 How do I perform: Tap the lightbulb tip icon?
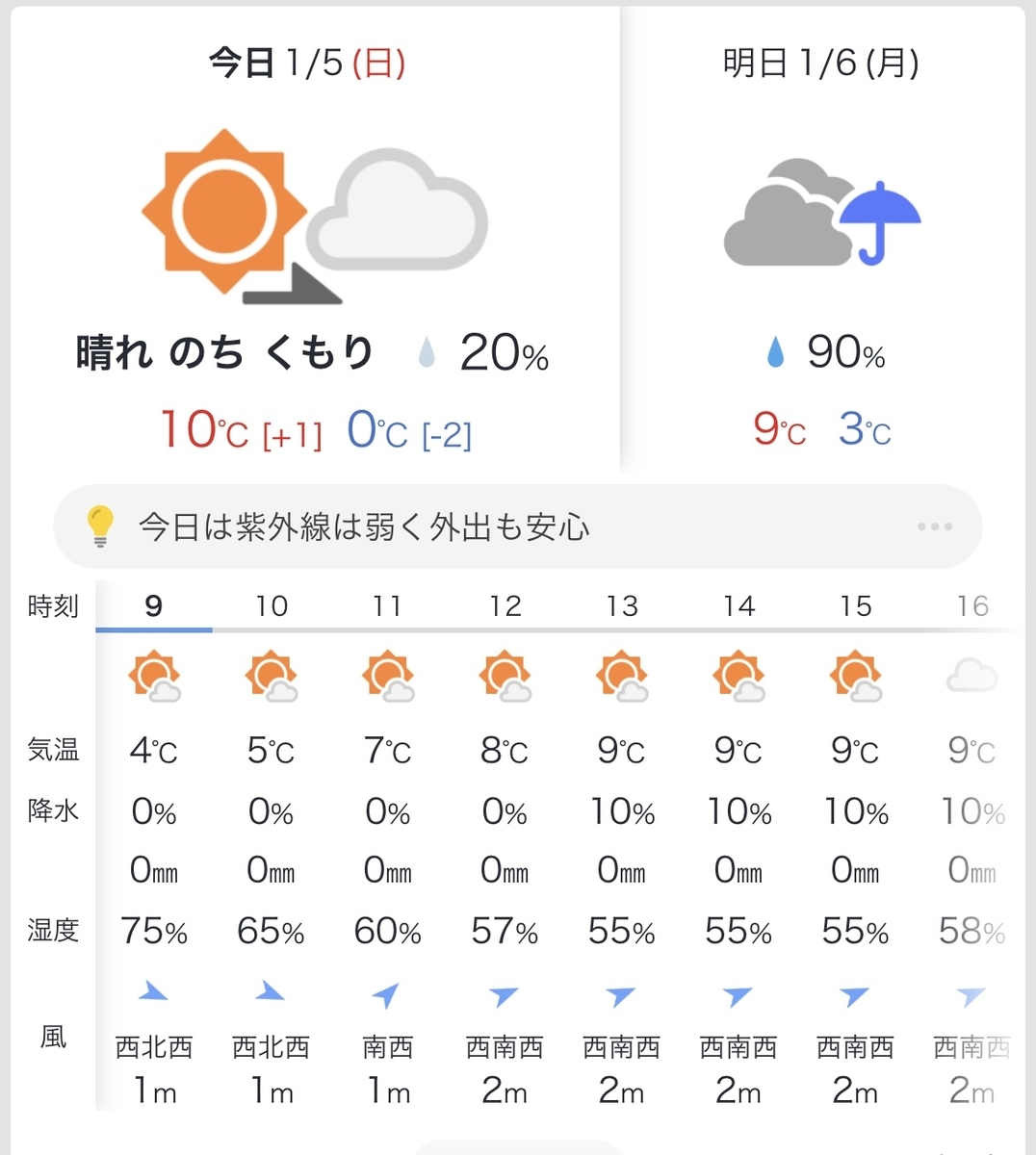tap(100, 526)
